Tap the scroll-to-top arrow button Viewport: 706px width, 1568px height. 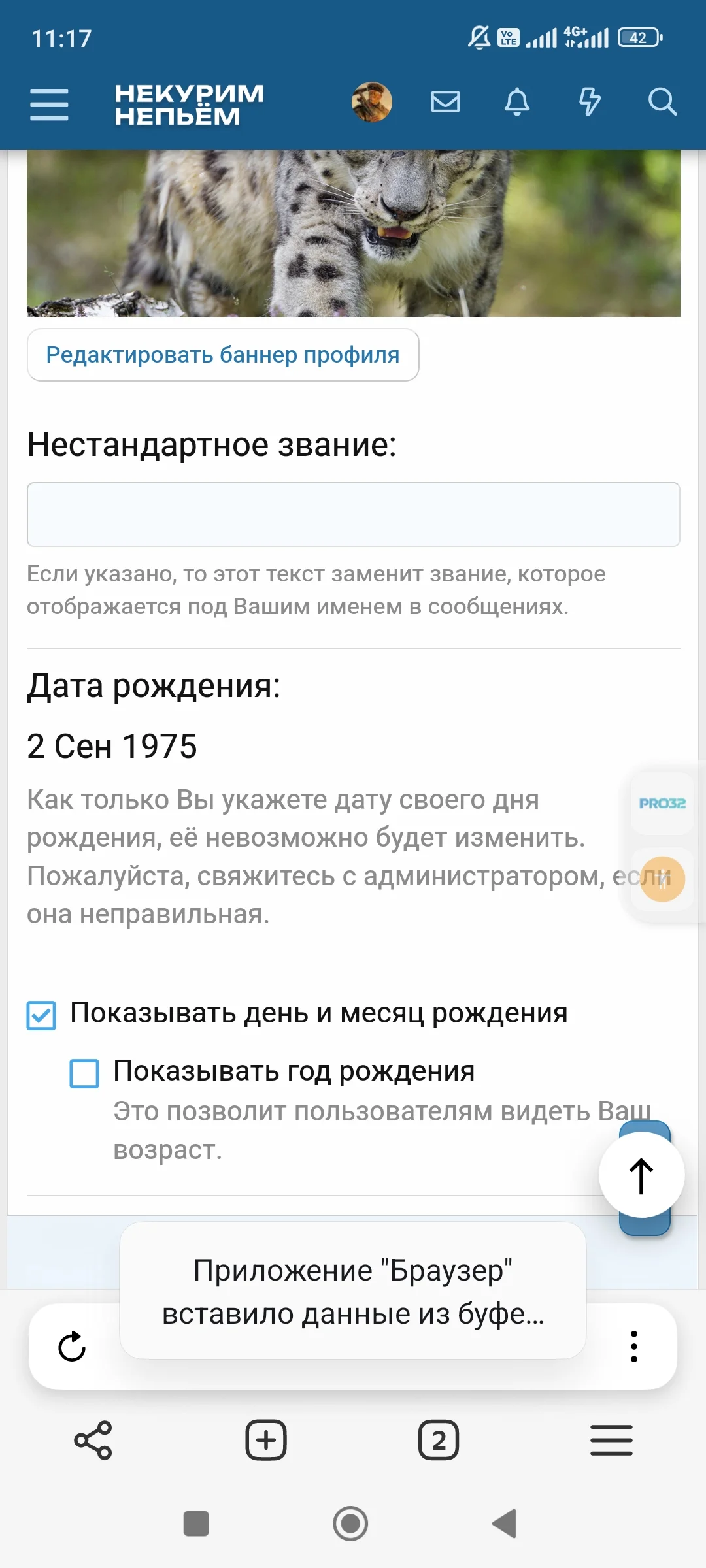(641, 1175)
